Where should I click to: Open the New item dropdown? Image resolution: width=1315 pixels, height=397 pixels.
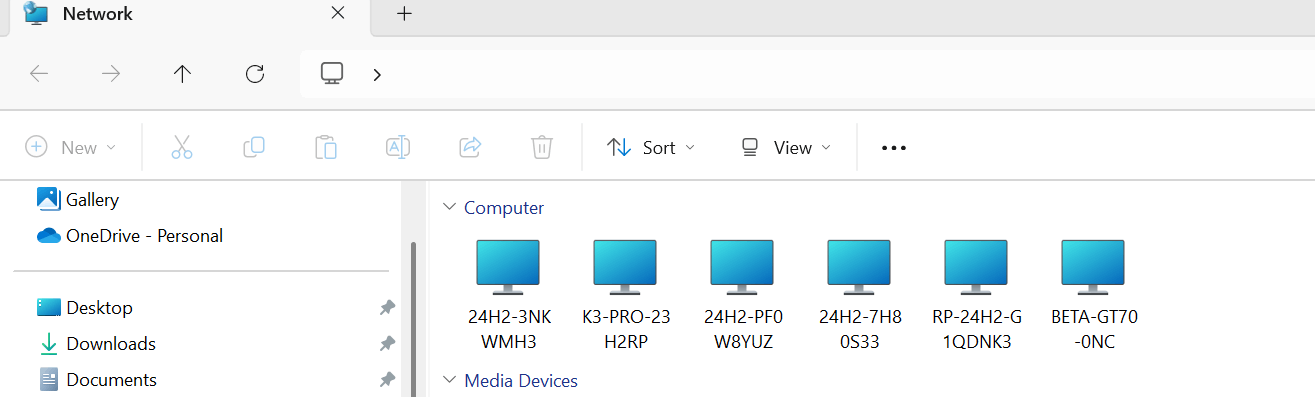(x=71, y=147)
